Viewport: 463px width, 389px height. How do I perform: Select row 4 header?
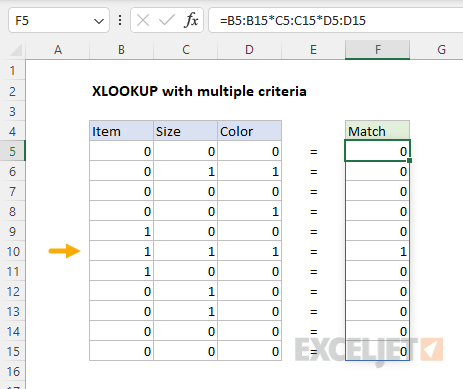click(x=13, y=131)
